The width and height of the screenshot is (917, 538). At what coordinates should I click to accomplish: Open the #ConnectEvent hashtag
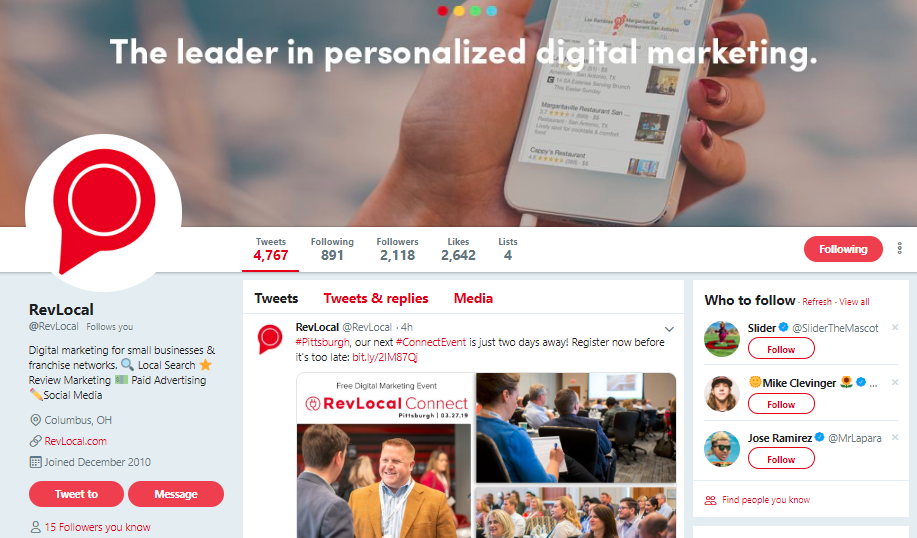coord(430,342)
